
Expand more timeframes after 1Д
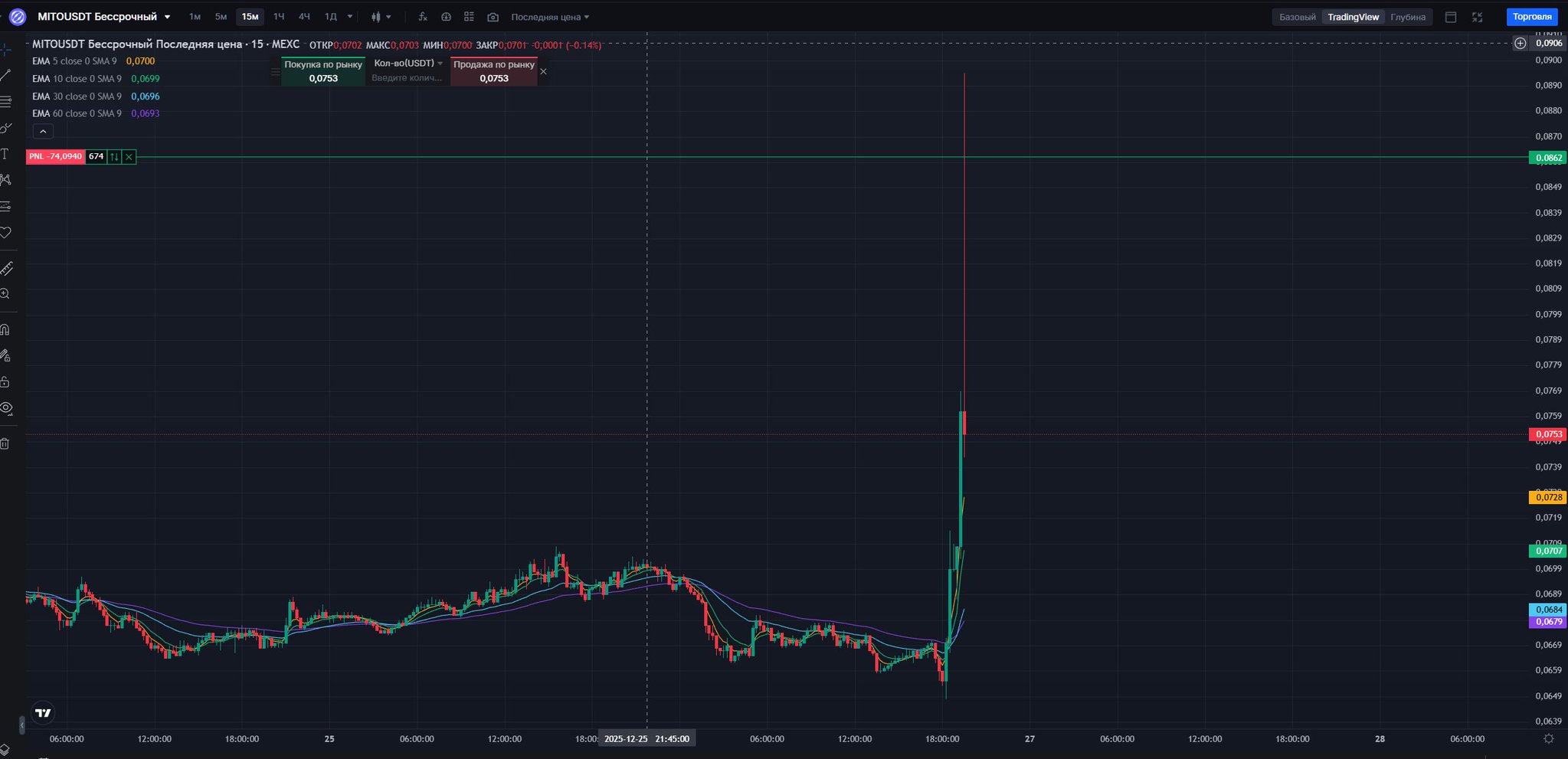pos(350,17)
